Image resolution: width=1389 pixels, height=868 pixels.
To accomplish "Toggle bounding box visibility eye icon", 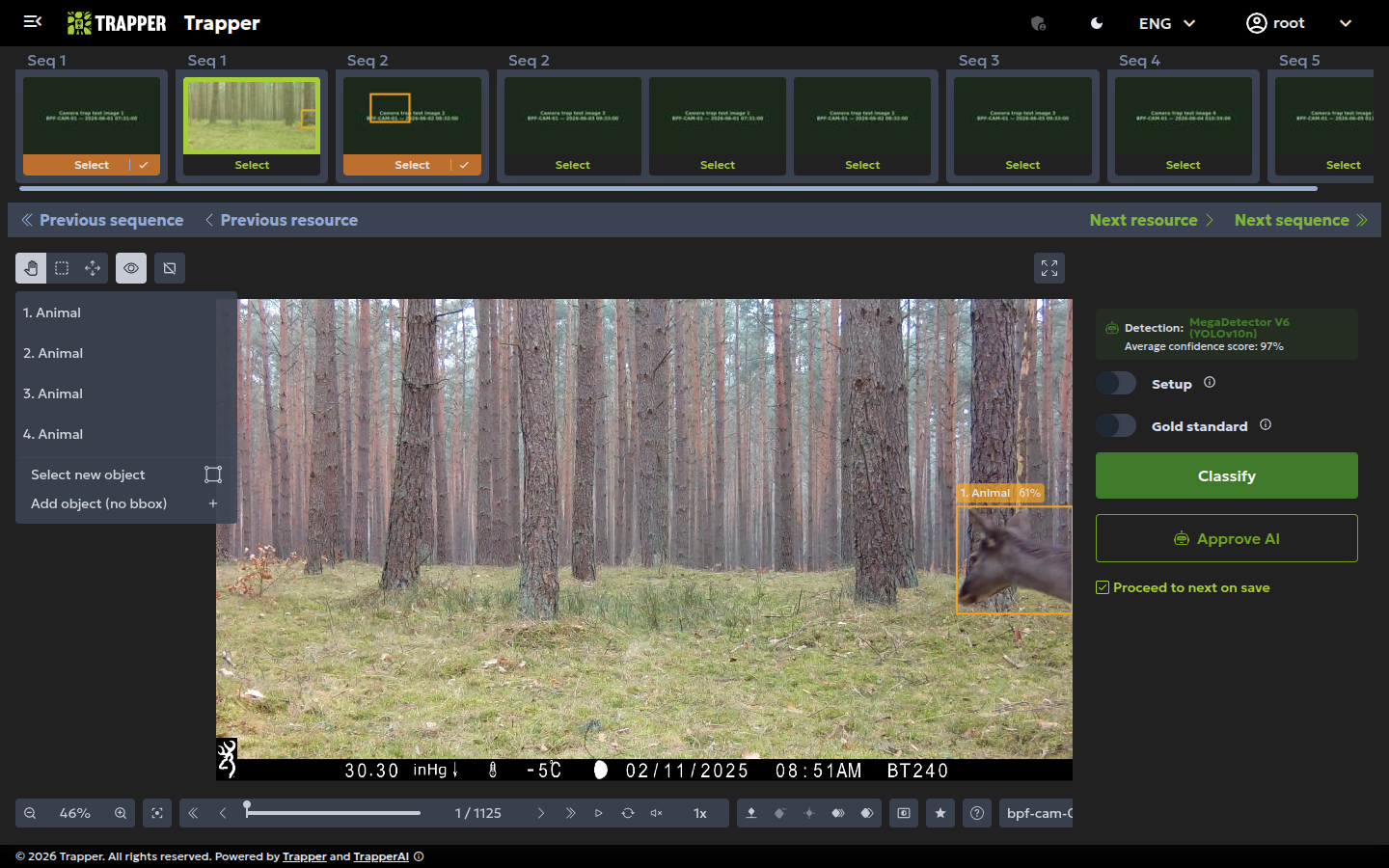I will coord(131,268).
